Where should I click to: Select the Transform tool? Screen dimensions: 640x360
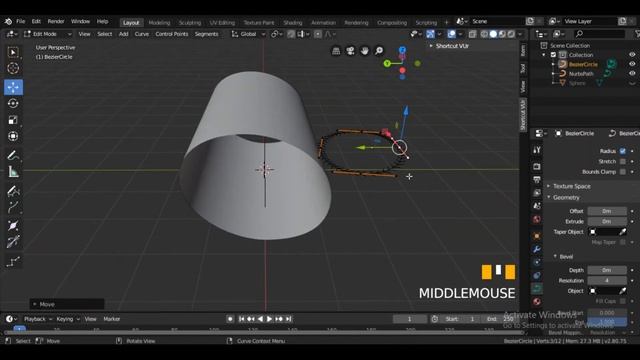pyautogui.click(x=13, y=136)
